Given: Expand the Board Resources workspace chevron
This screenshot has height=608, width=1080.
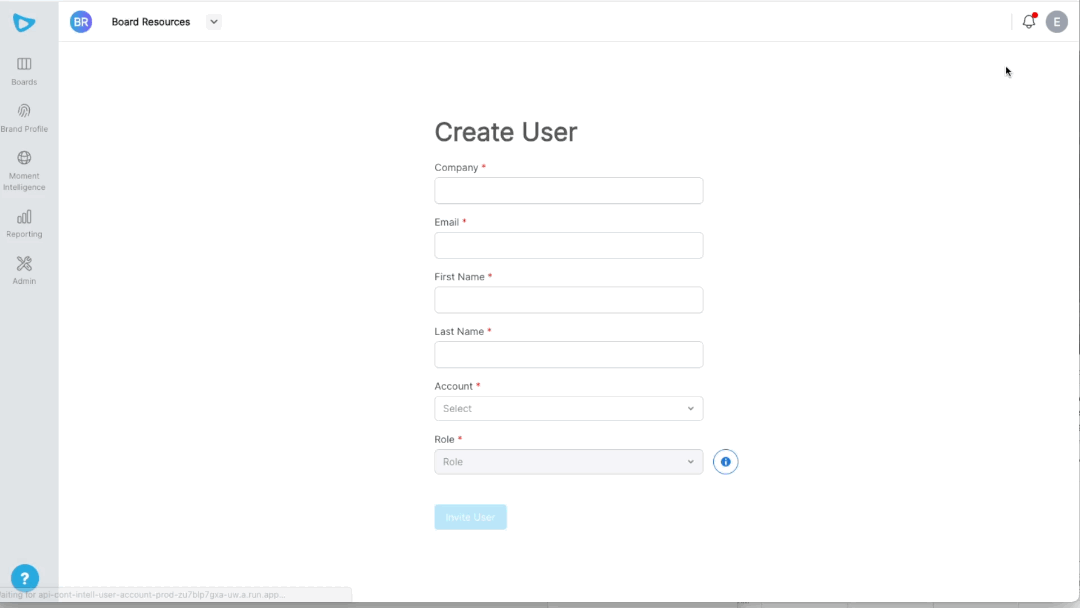Looking at the screenshot, I should point(212,21).
